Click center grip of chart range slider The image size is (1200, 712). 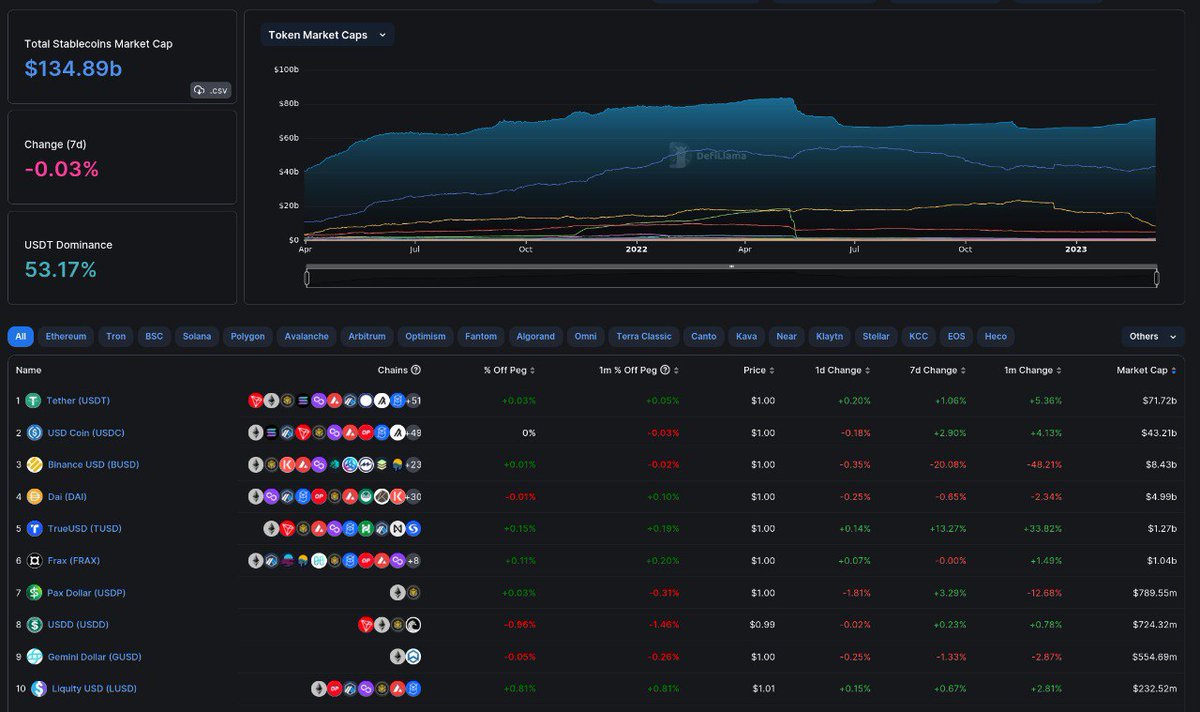[732, 267]
